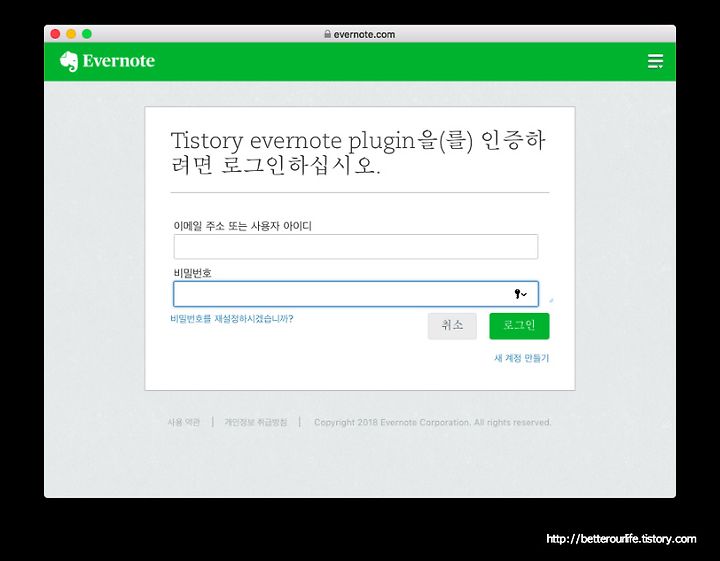
Task: Click the Tistory evernote plugin heading
Action: pos(358,153)
